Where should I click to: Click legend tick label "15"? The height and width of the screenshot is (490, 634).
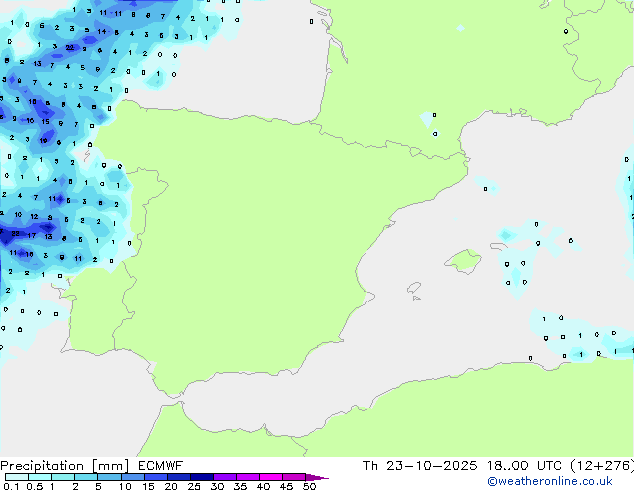tap(148, 486)
